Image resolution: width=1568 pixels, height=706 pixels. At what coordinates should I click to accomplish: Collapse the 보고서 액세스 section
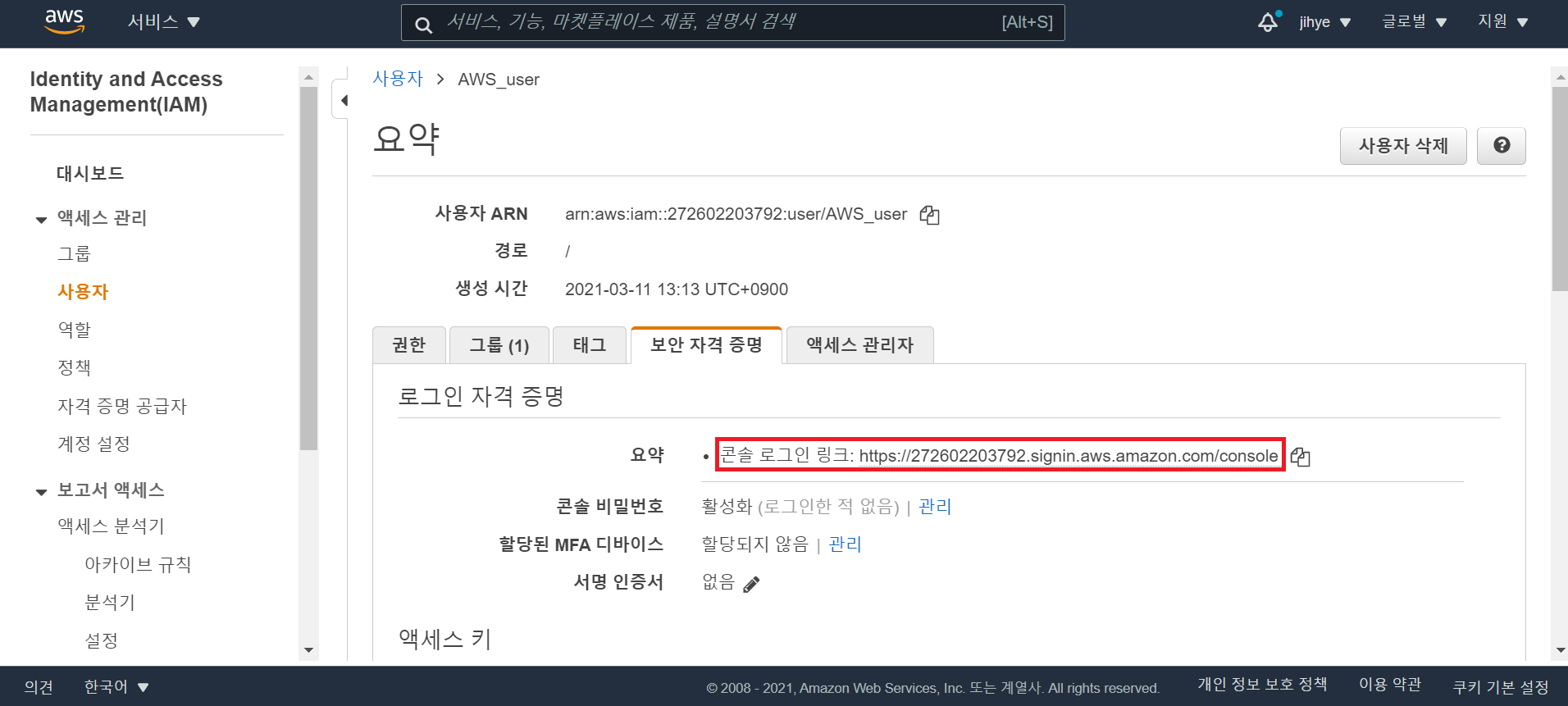(x=41, y=492)
